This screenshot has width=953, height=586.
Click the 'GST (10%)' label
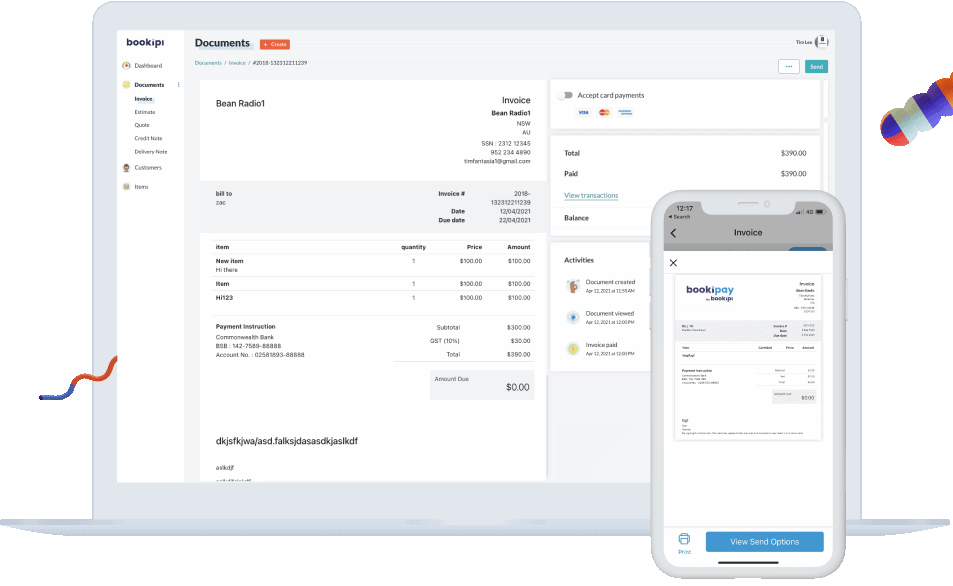point(445,341)
